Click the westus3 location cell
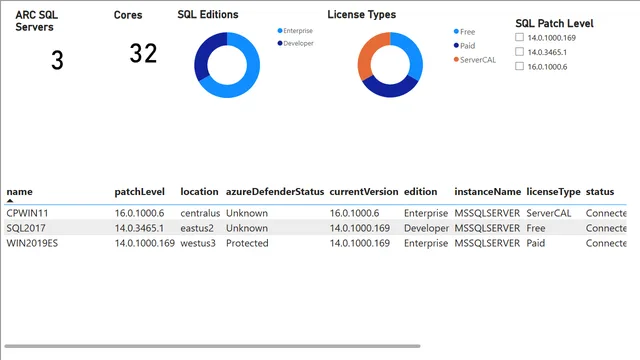 click(x=198, y=243)
